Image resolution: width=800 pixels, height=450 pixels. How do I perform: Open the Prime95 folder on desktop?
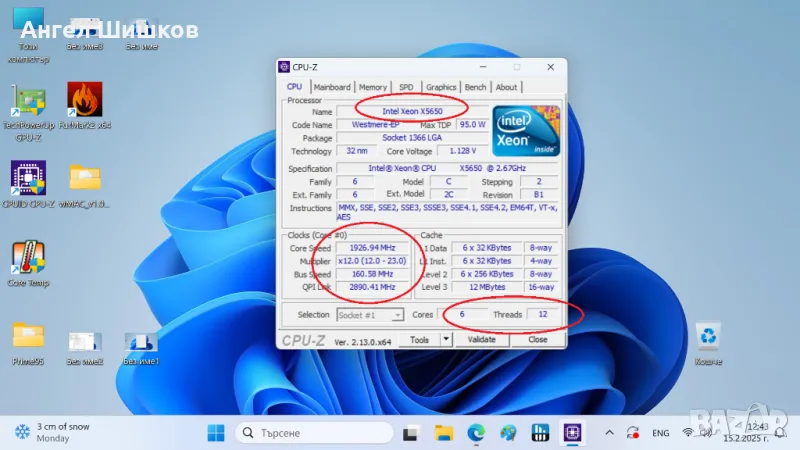coord(28,336)
